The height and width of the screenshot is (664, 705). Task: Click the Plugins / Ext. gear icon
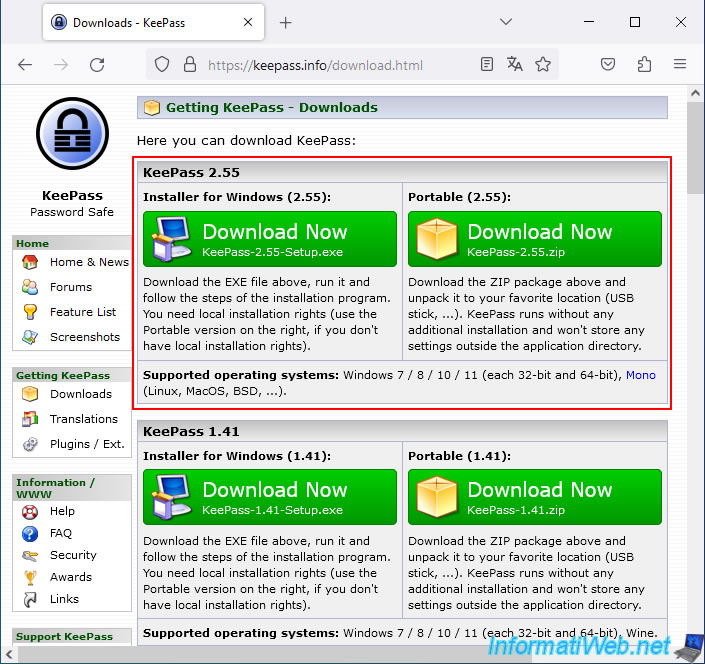click(30, 444)
